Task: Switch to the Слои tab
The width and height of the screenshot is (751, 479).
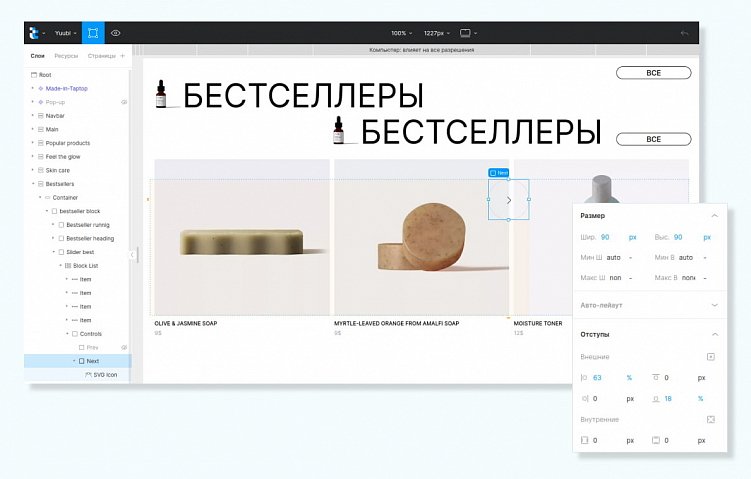Action: [37, 56]
